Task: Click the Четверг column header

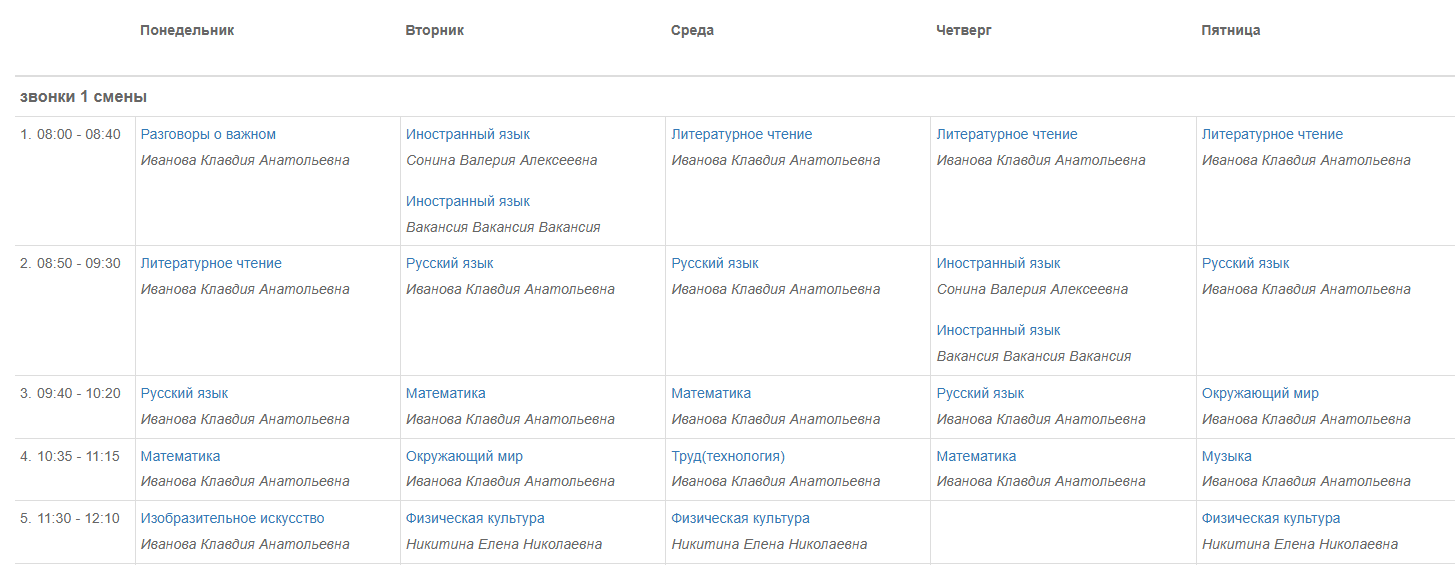Action: (964, 30)
